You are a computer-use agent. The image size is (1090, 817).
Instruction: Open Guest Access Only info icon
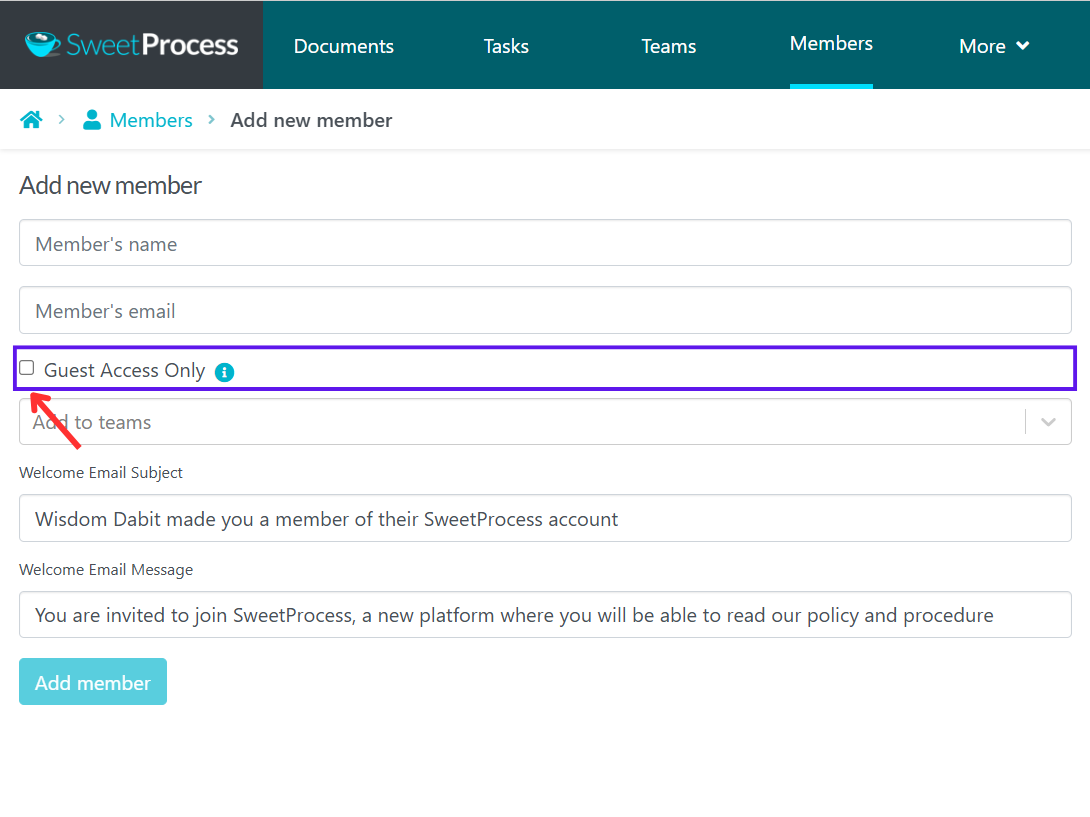(225, 372)
